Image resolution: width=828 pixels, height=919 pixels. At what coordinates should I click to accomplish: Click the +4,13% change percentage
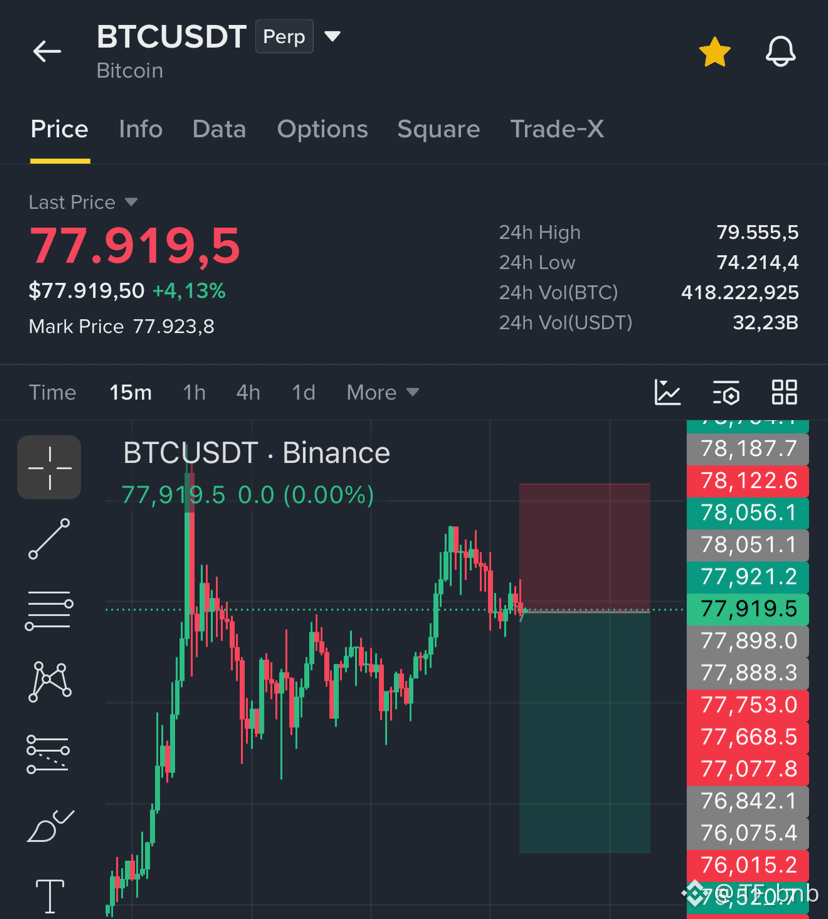click(x=189, y=291)
